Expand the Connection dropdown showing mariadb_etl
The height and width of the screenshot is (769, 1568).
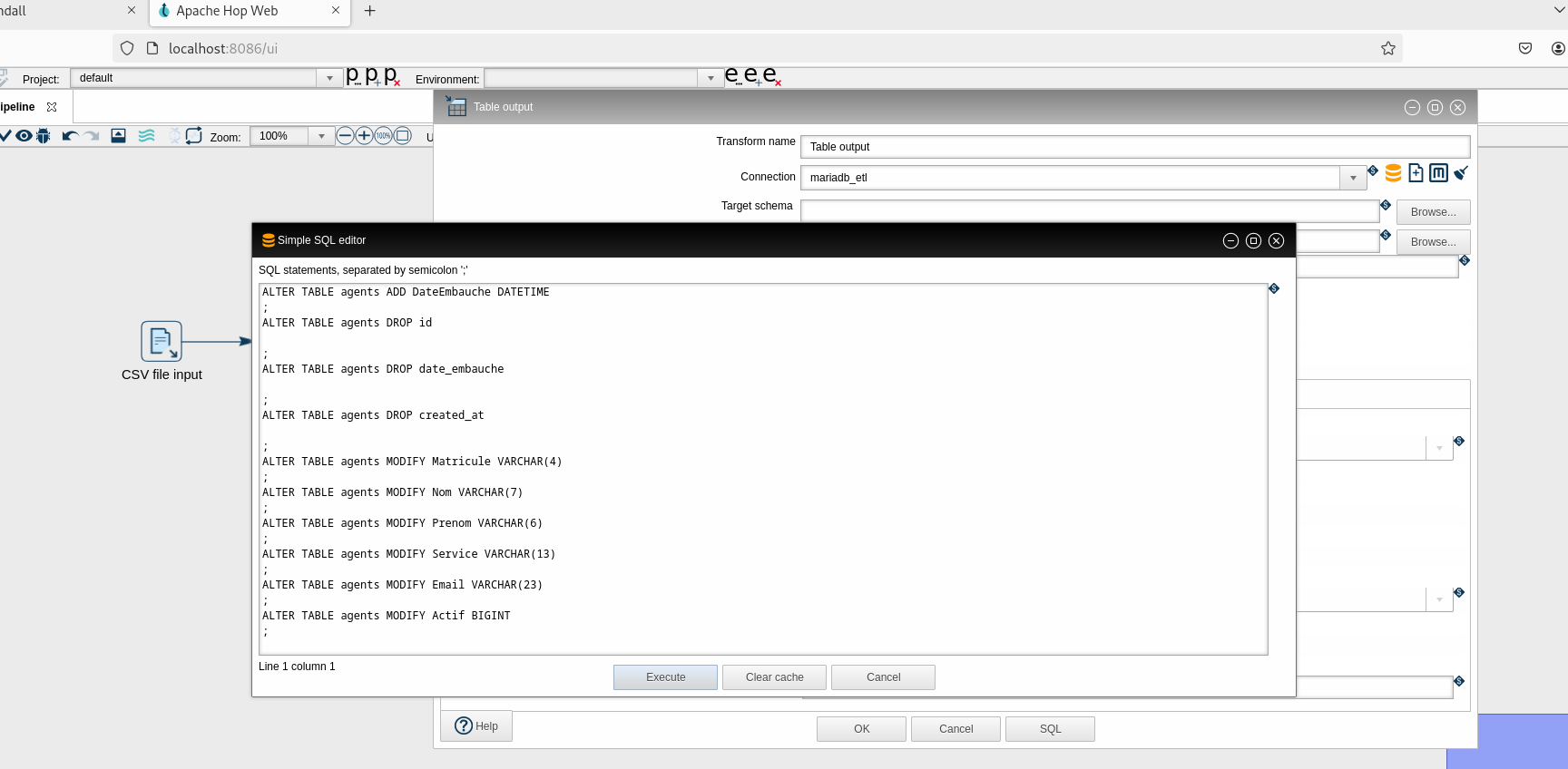(1353, 178)
